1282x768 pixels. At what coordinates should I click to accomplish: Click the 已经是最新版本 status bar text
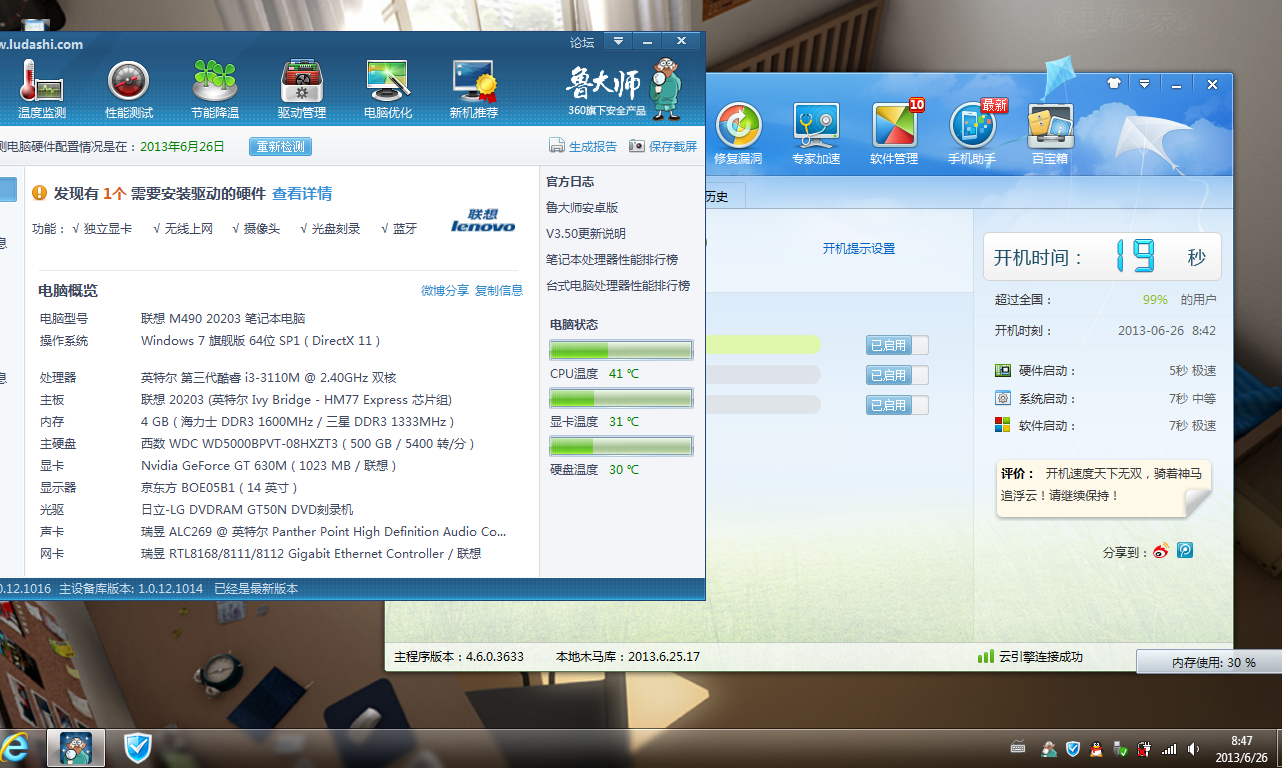[x=256, y=589]
